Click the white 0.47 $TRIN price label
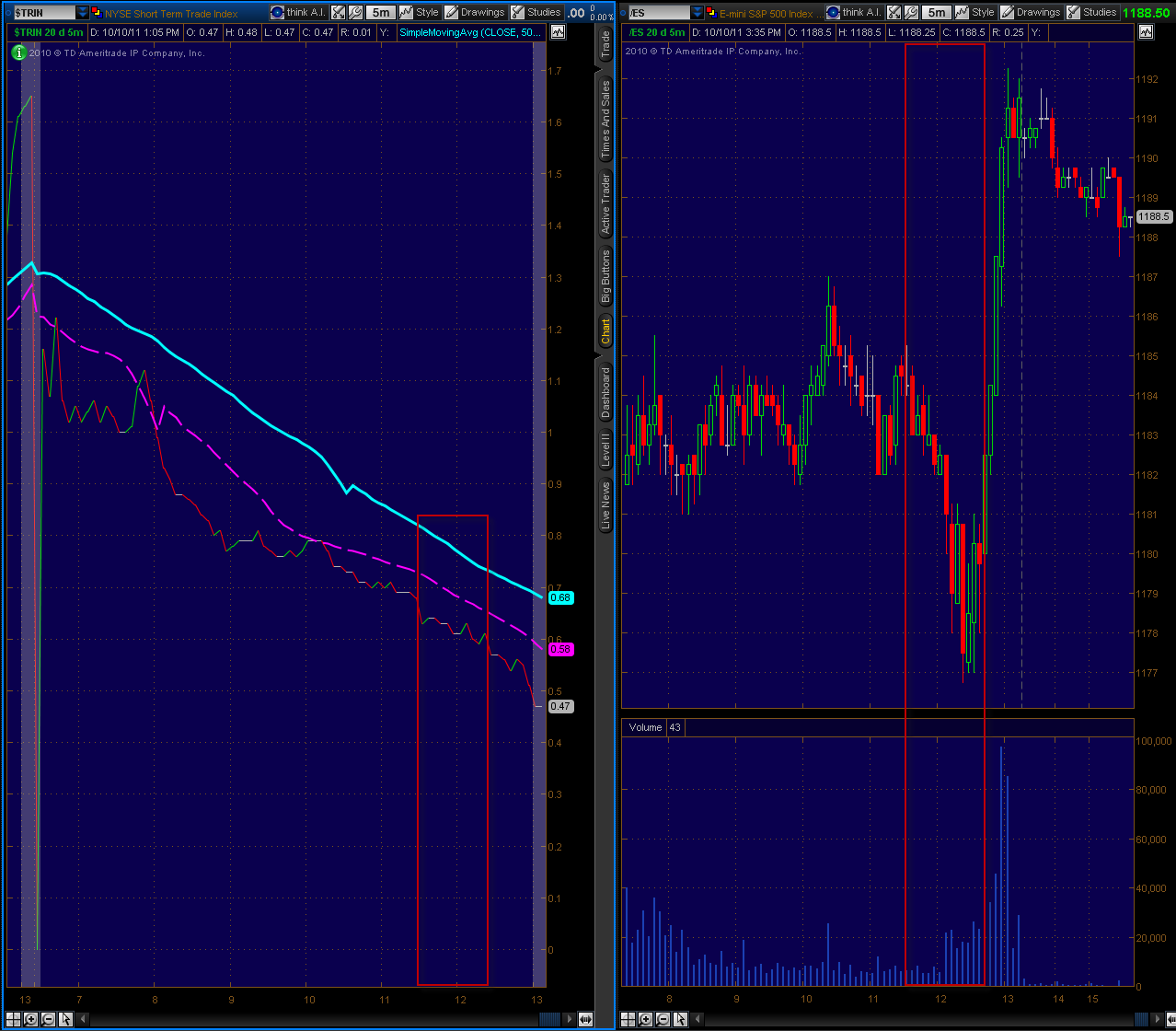 pos(560,706)
